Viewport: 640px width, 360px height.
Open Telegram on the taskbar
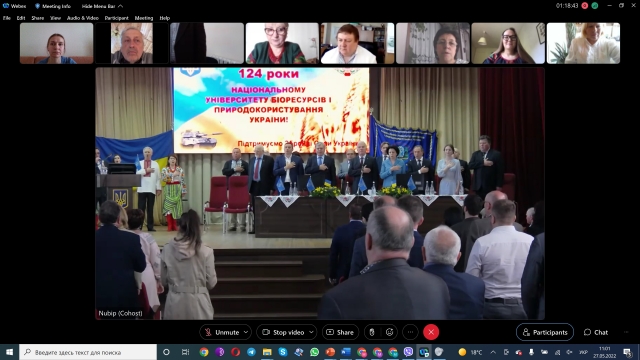pos(251,352)
